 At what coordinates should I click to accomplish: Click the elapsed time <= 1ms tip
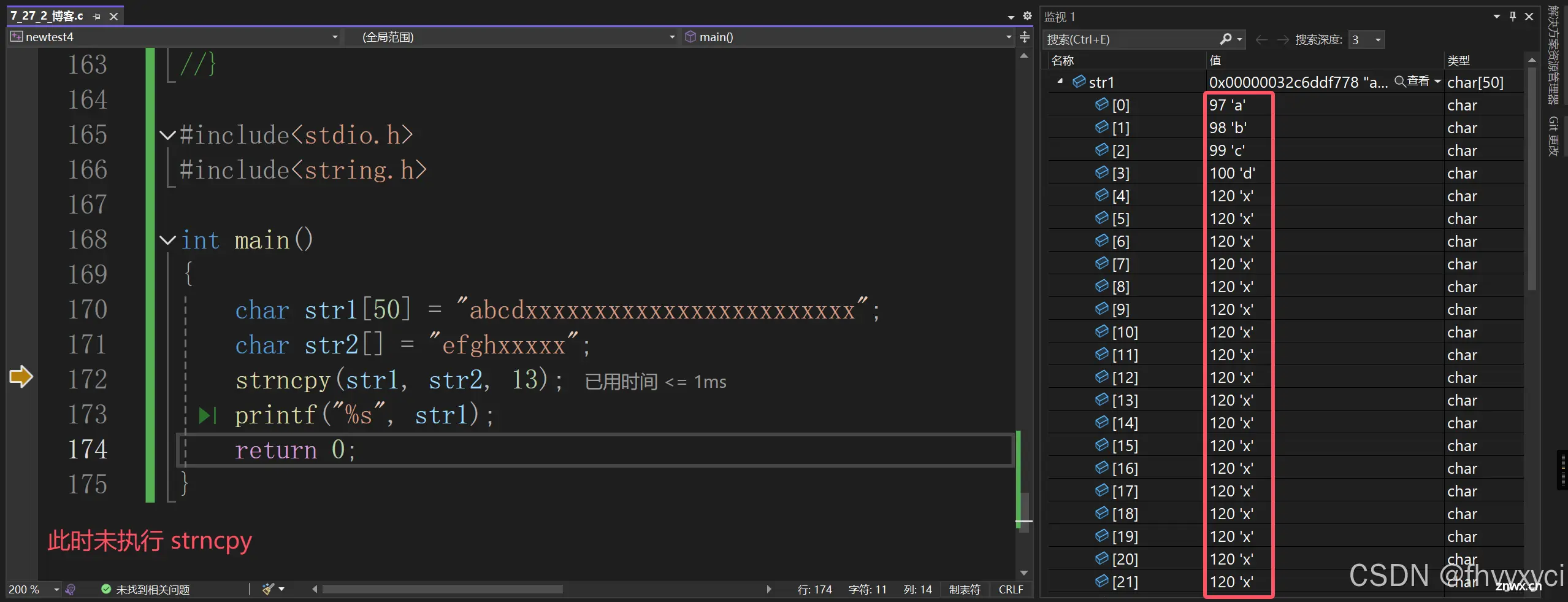656,382
